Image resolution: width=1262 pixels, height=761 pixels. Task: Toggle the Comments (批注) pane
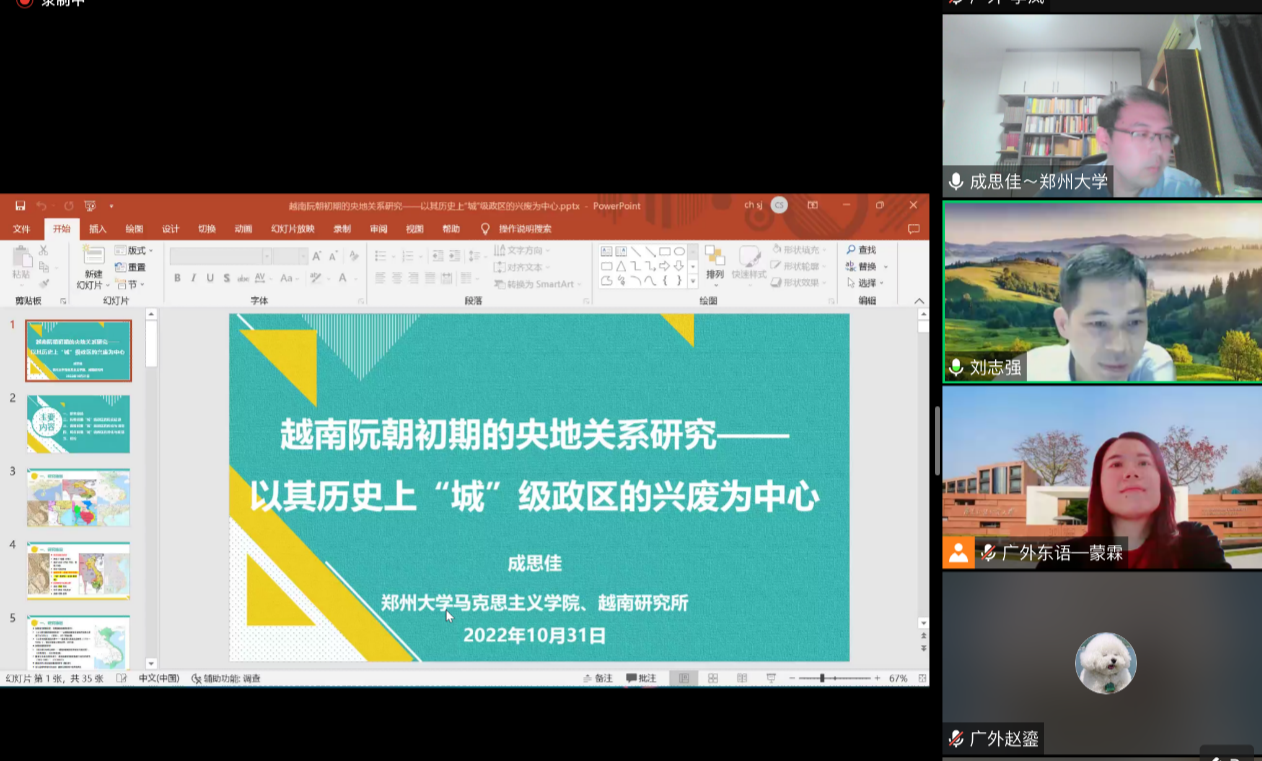[641, 678]
